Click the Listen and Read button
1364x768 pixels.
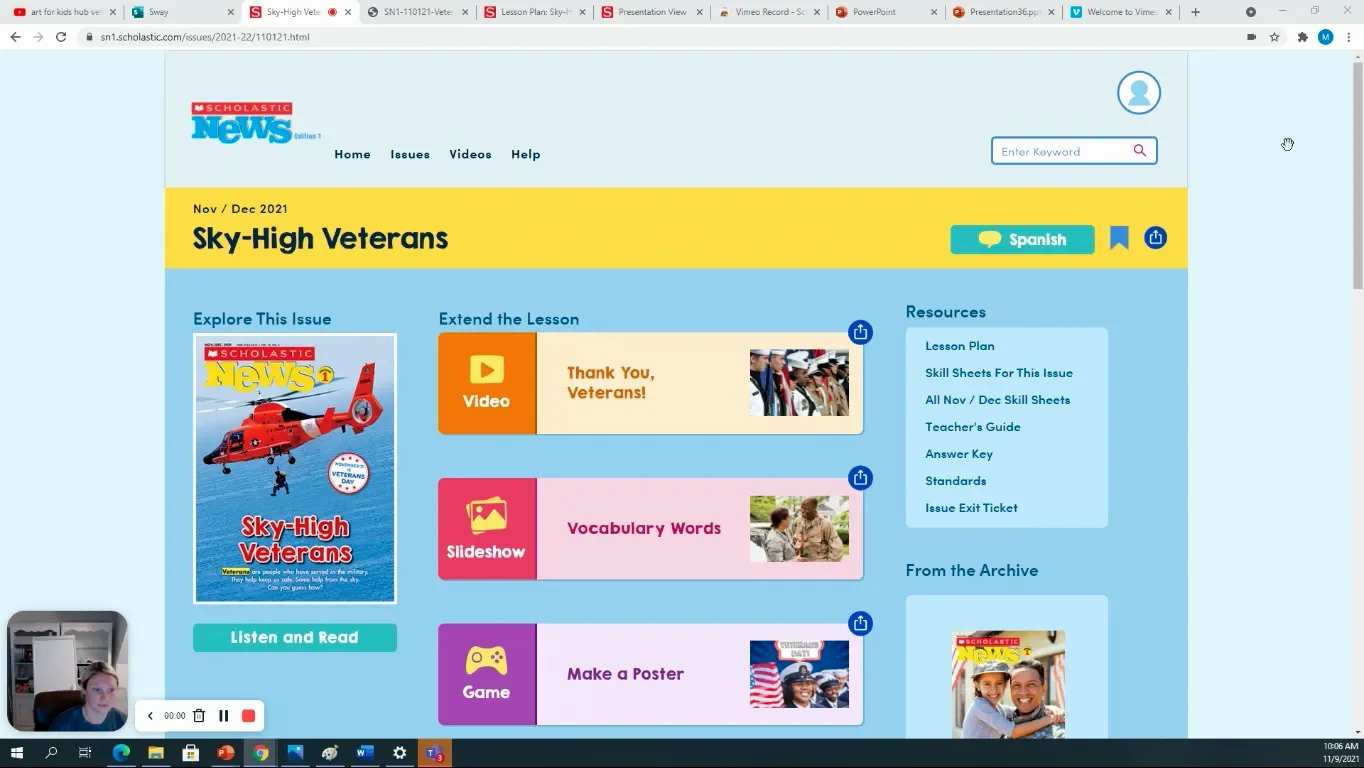click(295, 638)
